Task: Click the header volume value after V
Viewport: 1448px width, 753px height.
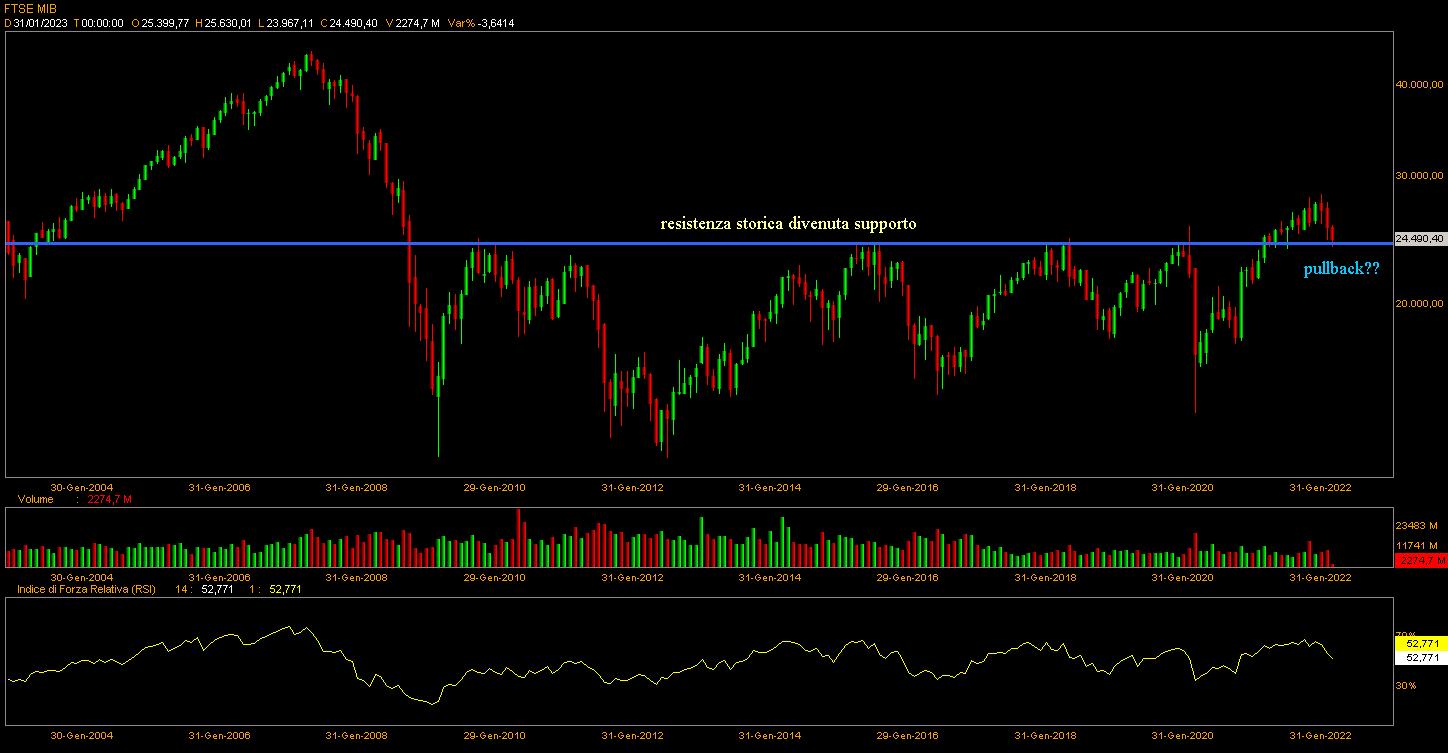Action: (x=416, y=23)
